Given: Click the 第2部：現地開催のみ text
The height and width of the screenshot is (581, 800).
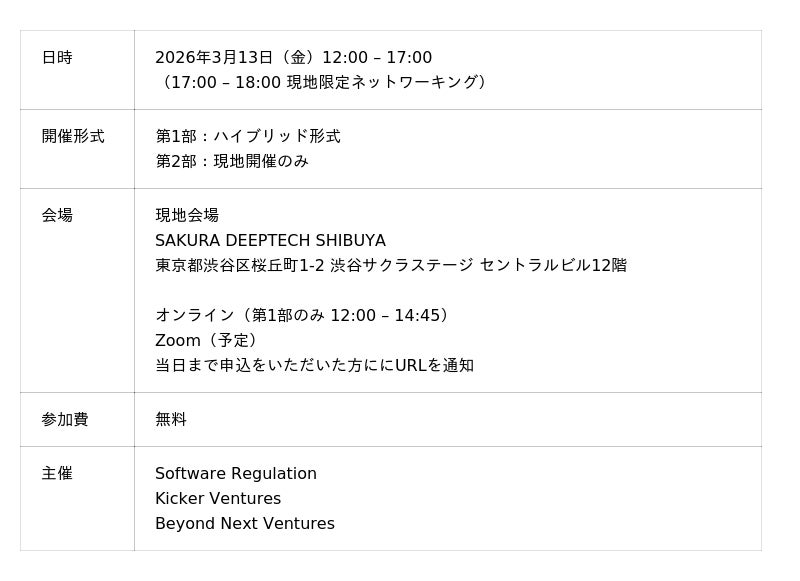Looking at the screenshot, I should [232, 161].
